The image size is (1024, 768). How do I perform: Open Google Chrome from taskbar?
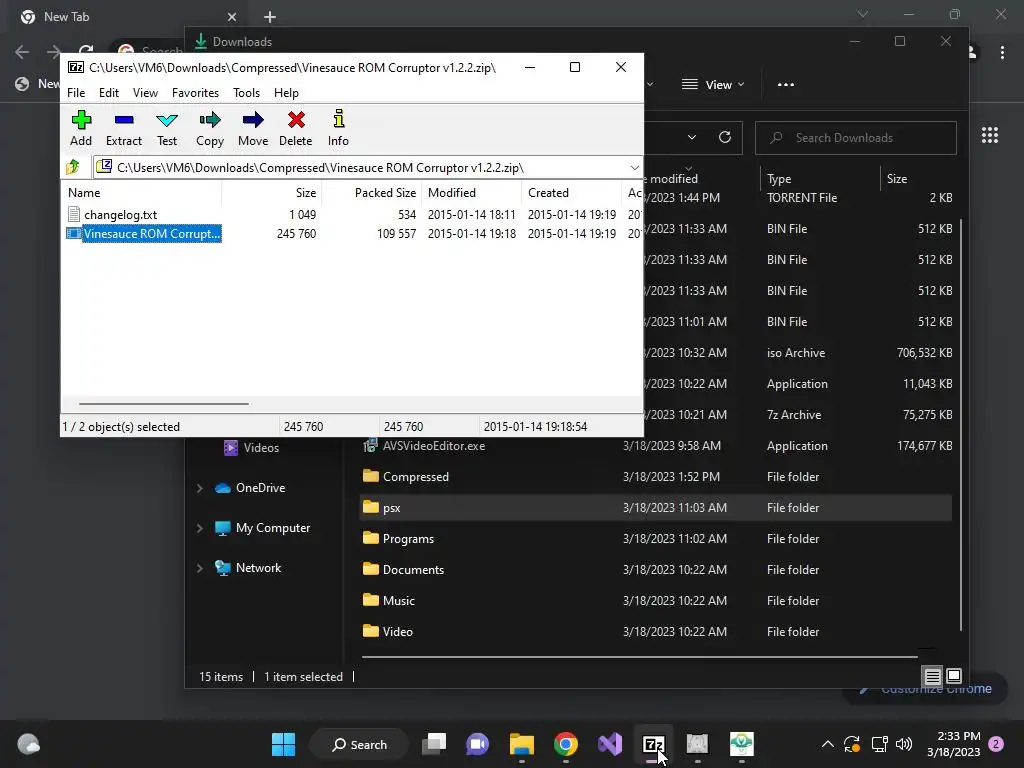click(566, 744)
